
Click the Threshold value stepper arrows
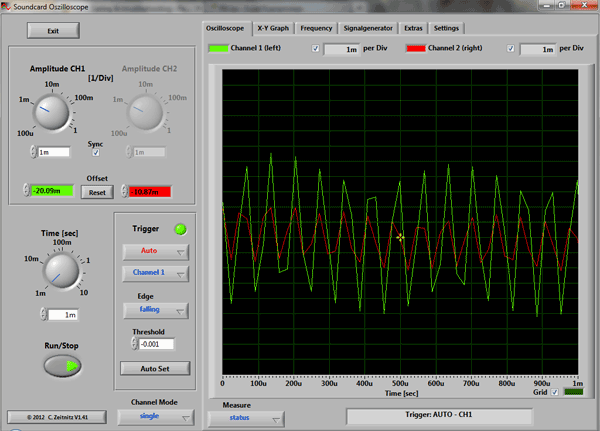point(135,344)
